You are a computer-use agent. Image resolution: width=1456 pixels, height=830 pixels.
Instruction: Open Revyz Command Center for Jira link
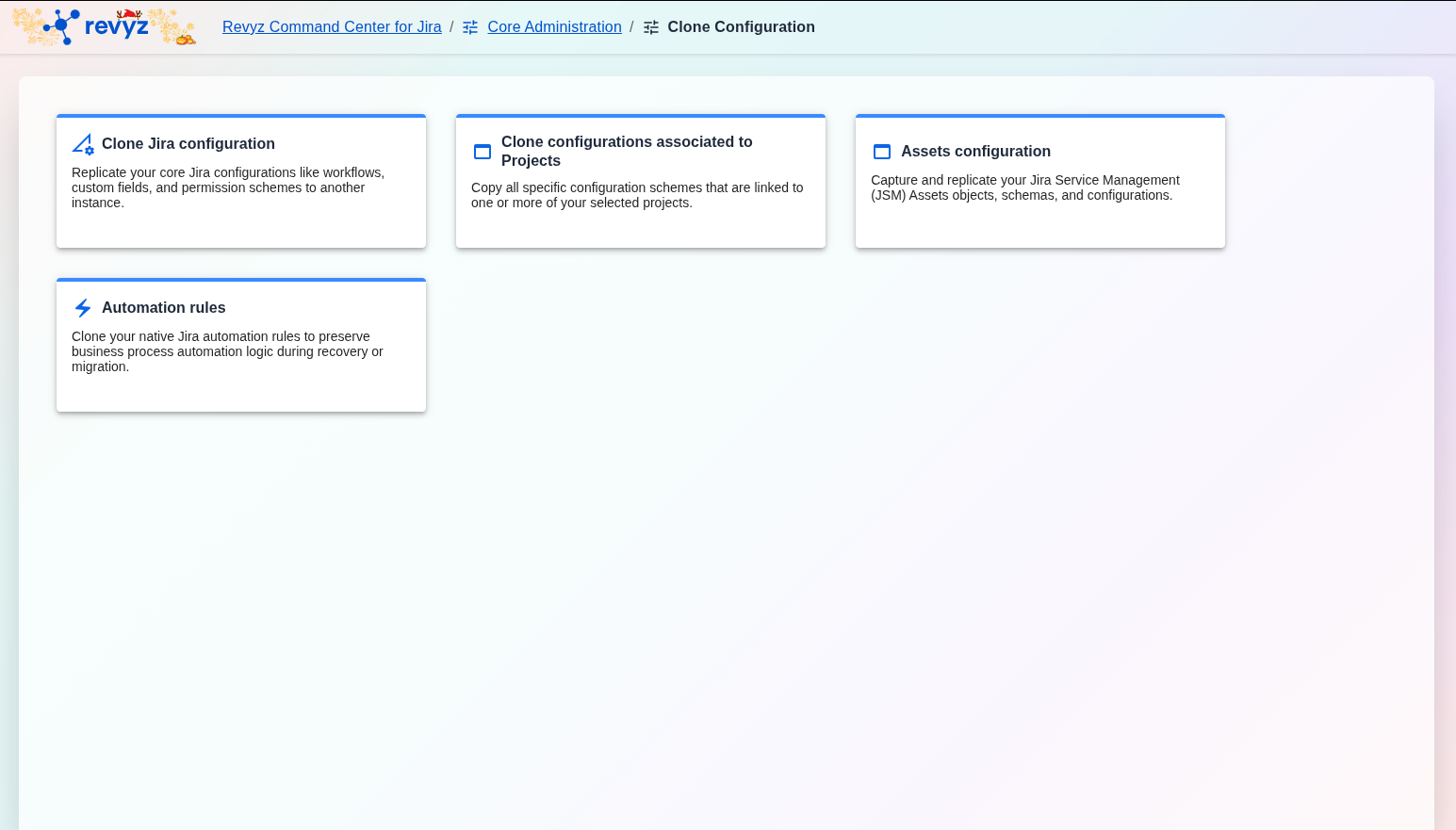tap(332, 27)
